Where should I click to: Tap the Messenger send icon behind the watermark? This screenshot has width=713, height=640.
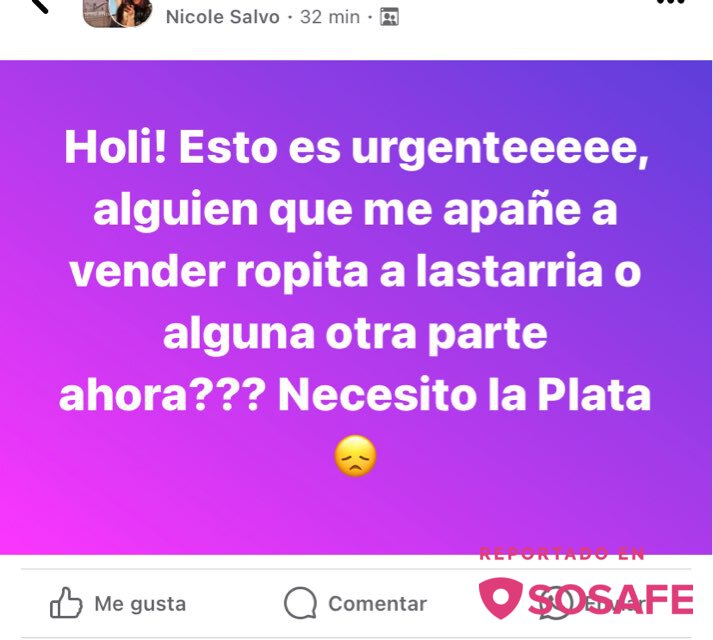point(554,604)
